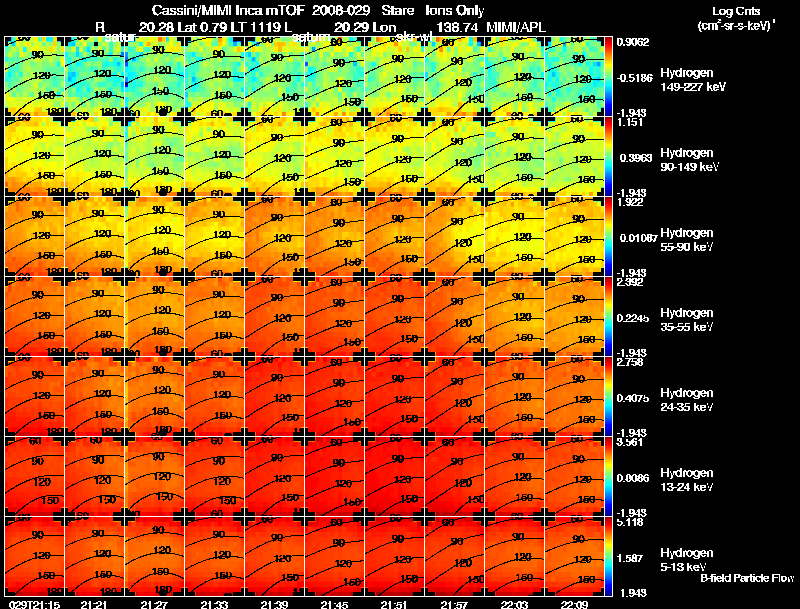
Task: Click the '0.4075' color scale value
Action: pyautogui.click(x=633, y=398)
